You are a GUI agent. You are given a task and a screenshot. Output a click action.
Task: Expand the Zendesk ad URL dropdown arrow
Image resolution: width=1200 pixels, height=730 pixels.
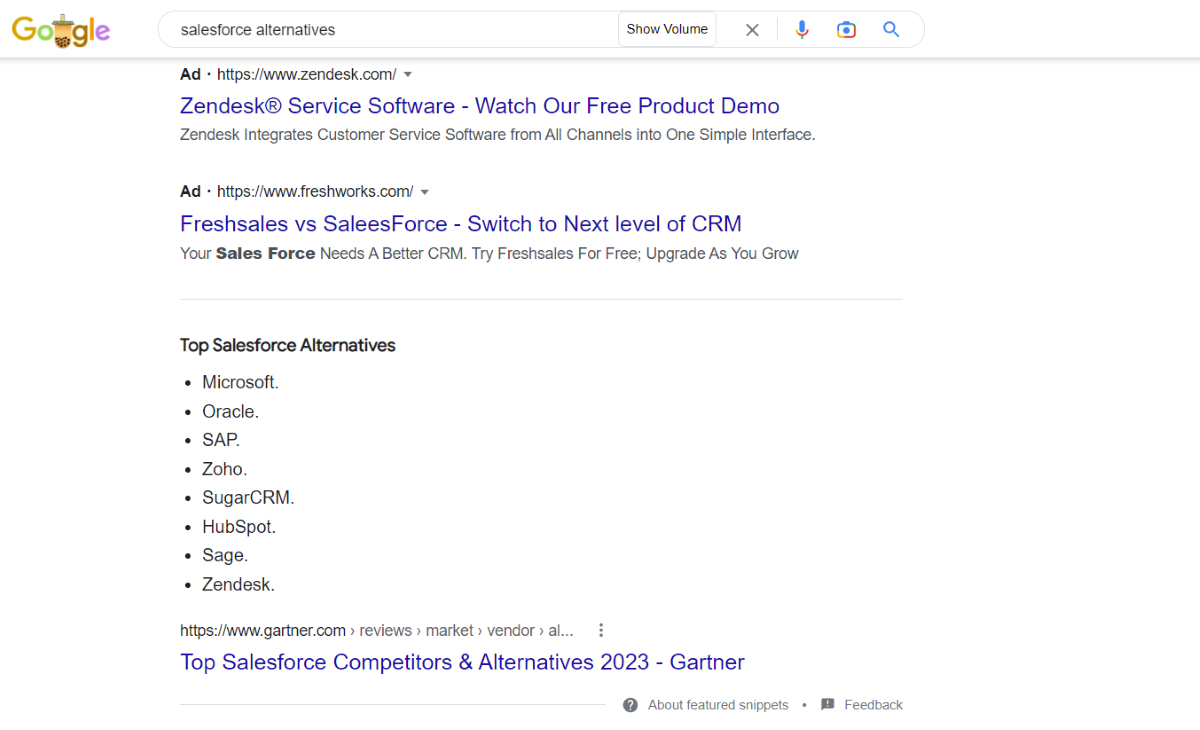pyautogui.click(x=408, y=74)
